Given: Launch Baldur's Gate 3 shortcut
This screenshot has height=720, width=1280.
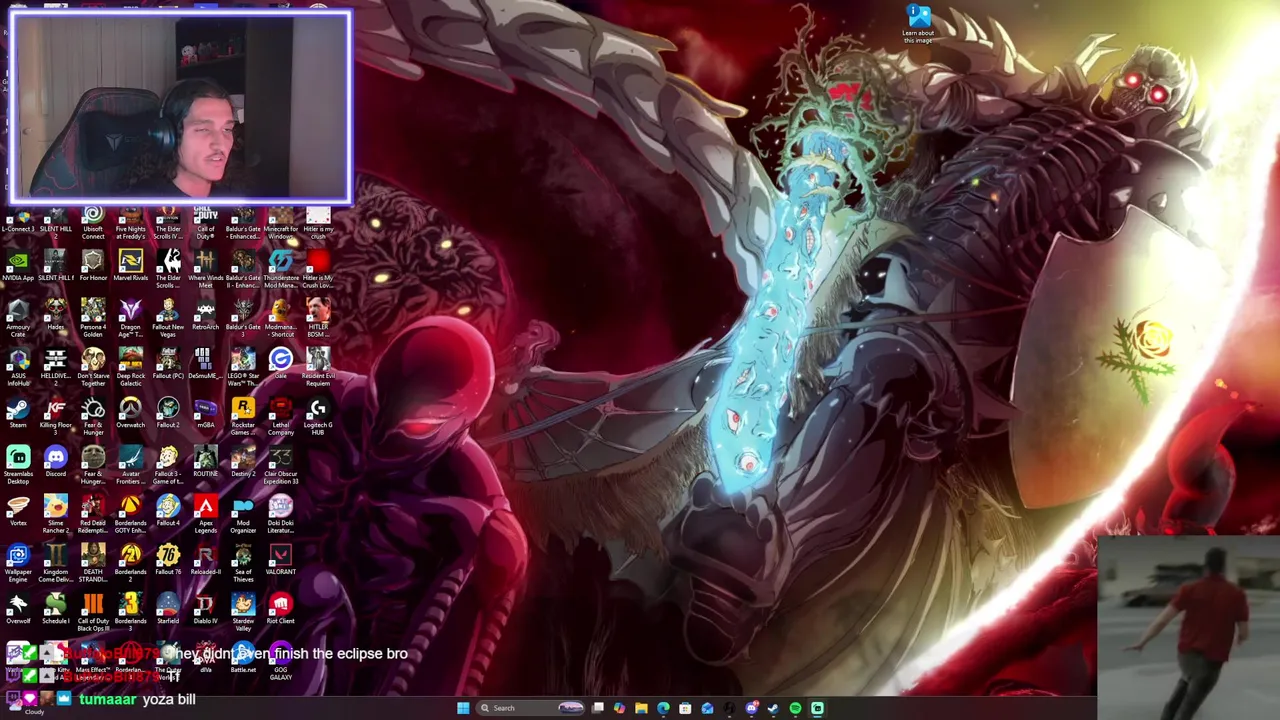Looking at the screenshot, I should pyautogui.click(x=243, y=317).
